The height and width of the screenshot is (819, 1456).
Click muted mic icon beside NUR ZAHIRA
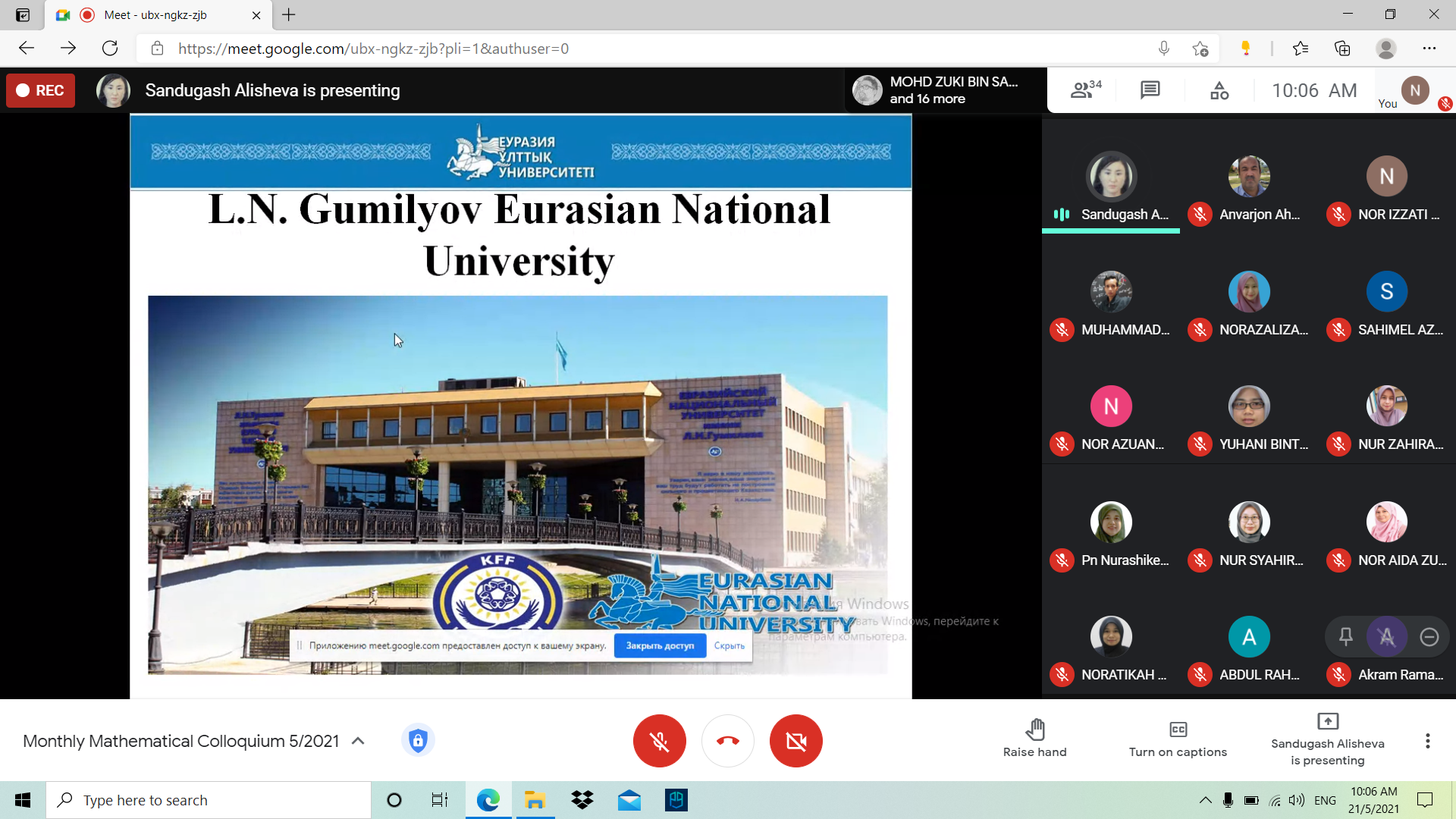(1338, 444)
